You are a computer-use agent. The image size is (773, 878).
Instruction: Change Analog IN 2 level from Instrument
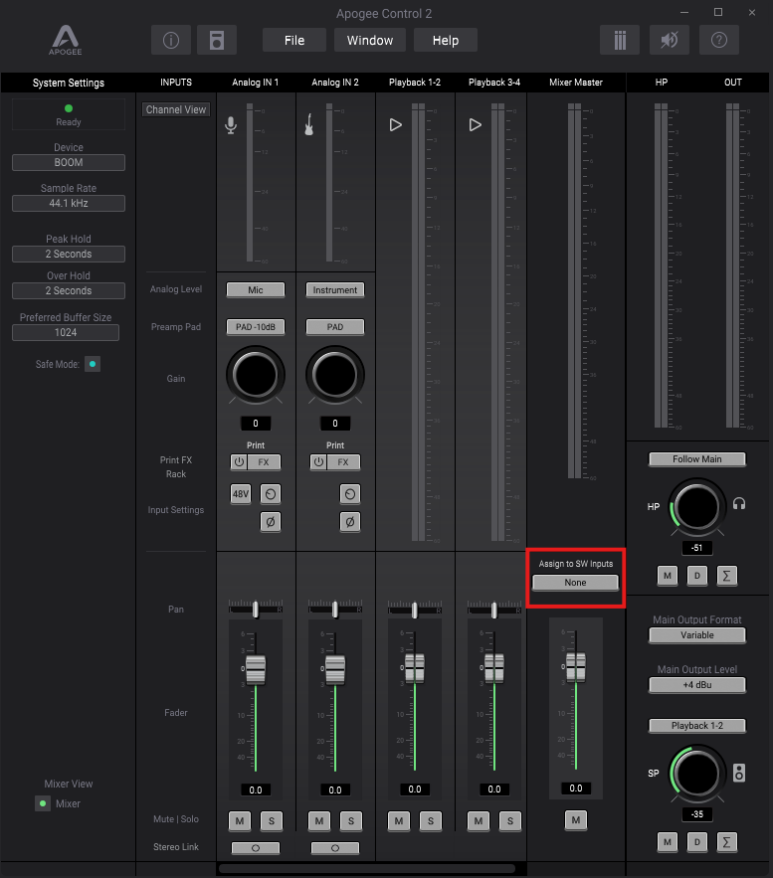click(x=335, y=290)
